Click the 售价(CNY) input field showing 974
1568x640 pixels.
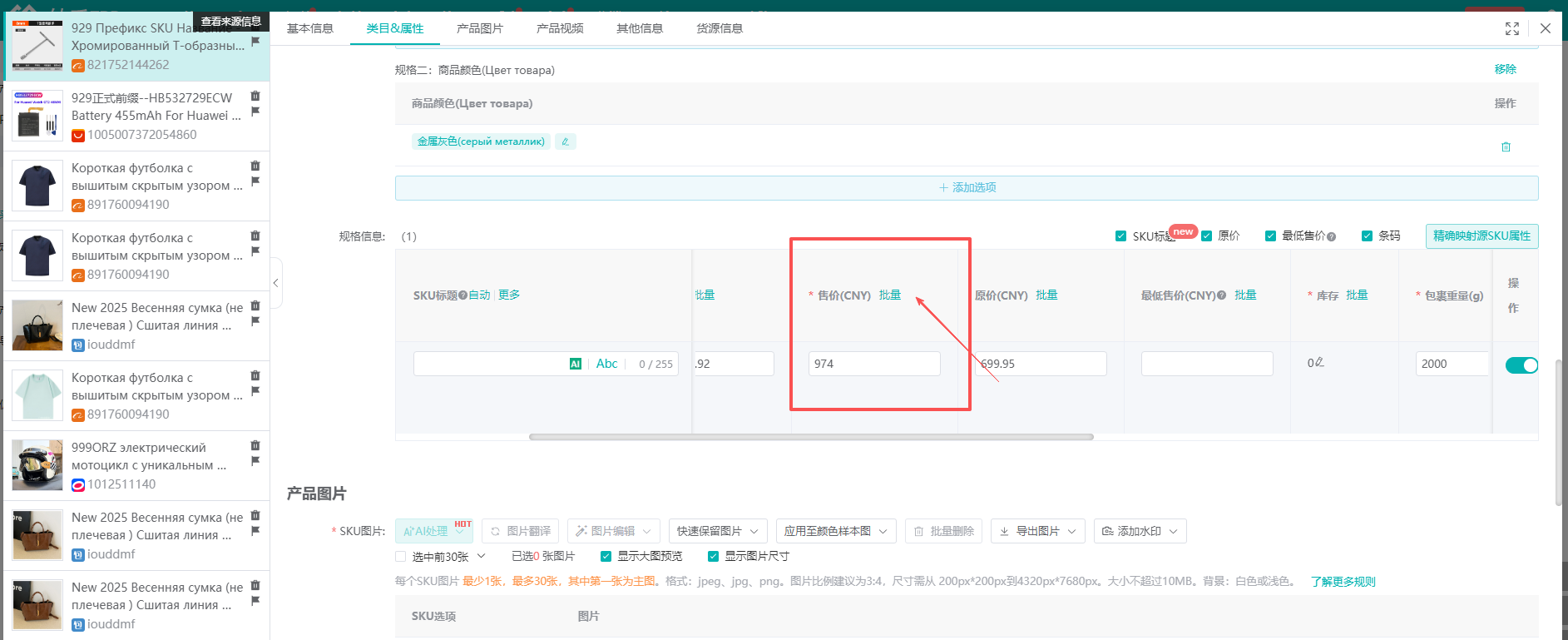click(873, 364)
